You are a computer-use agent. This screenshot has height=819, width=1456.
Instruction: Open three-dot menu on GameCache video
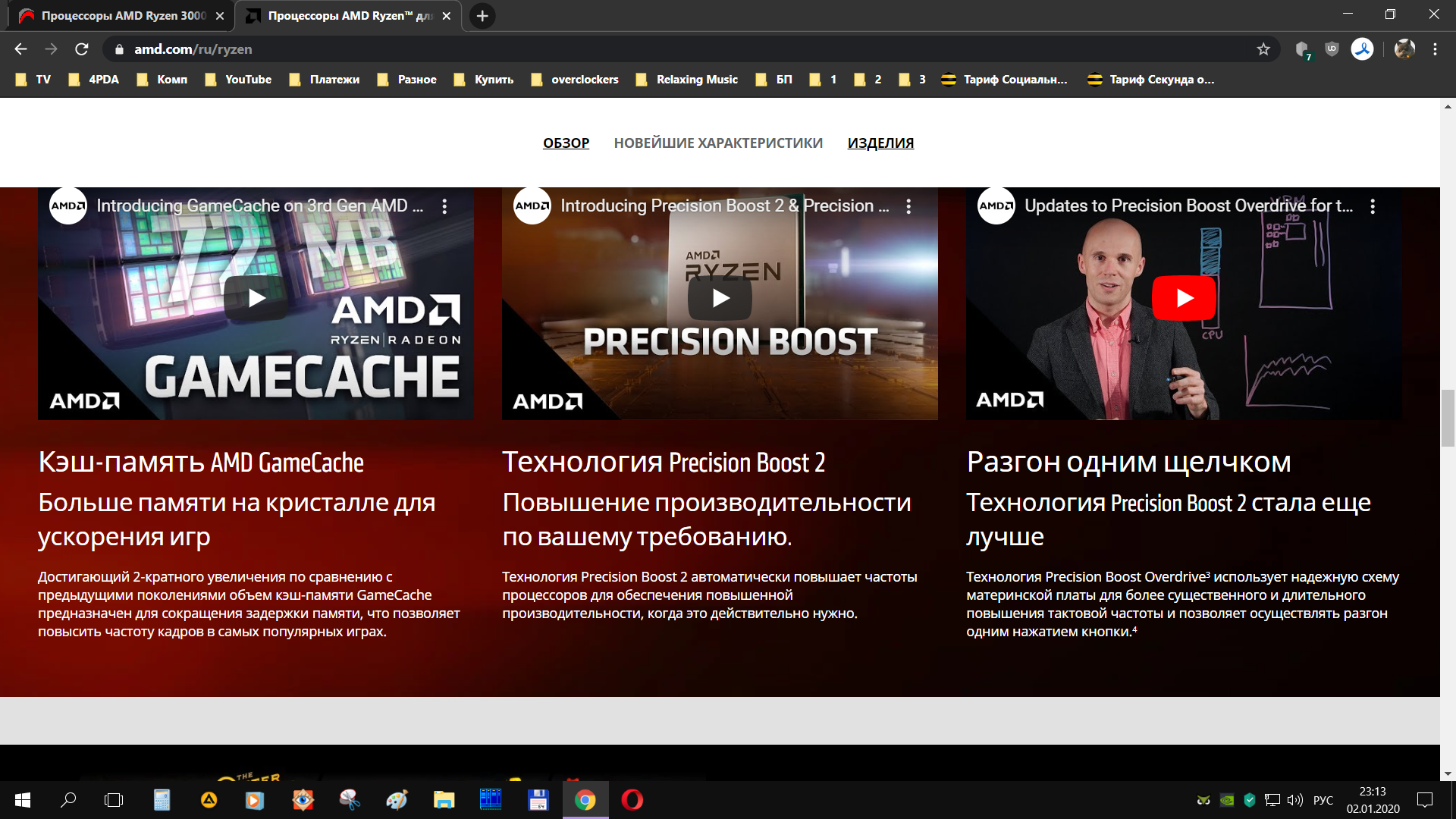[444, 206]
